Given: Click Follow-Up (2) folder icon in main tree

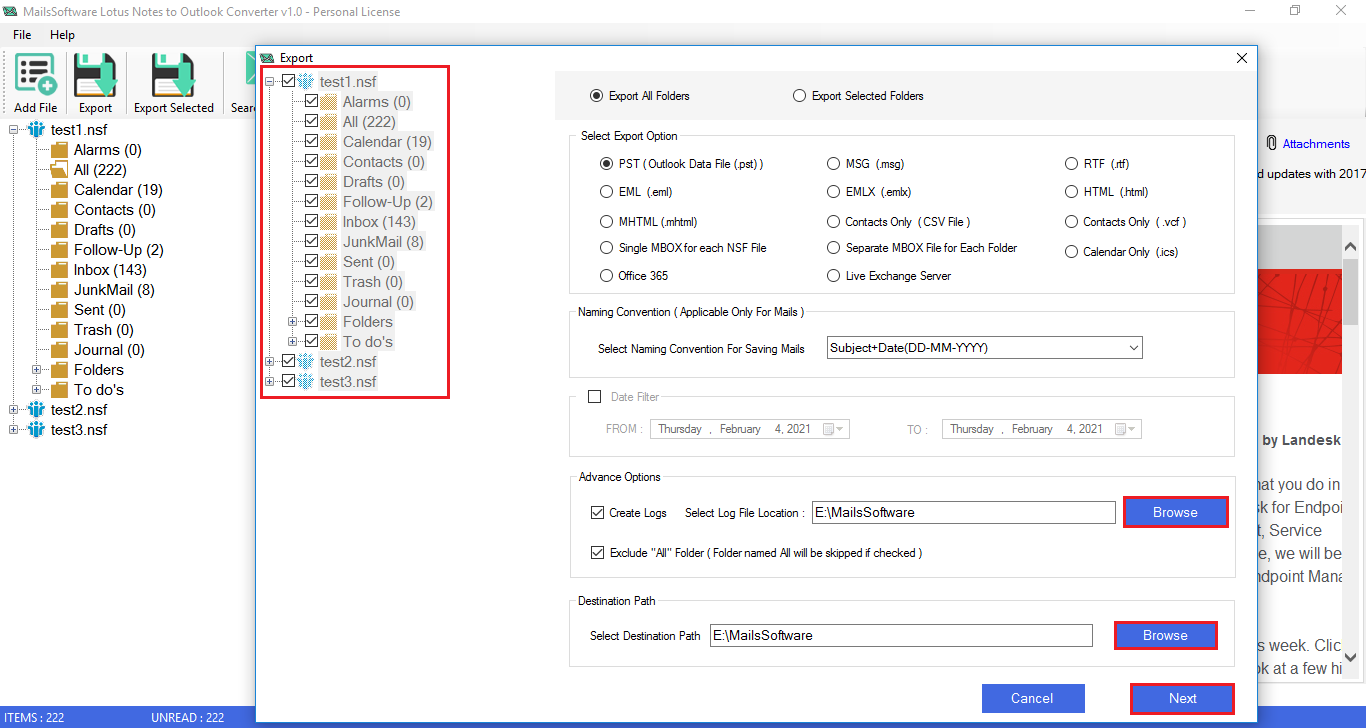Looking at the screenshot, I should 59,250.
